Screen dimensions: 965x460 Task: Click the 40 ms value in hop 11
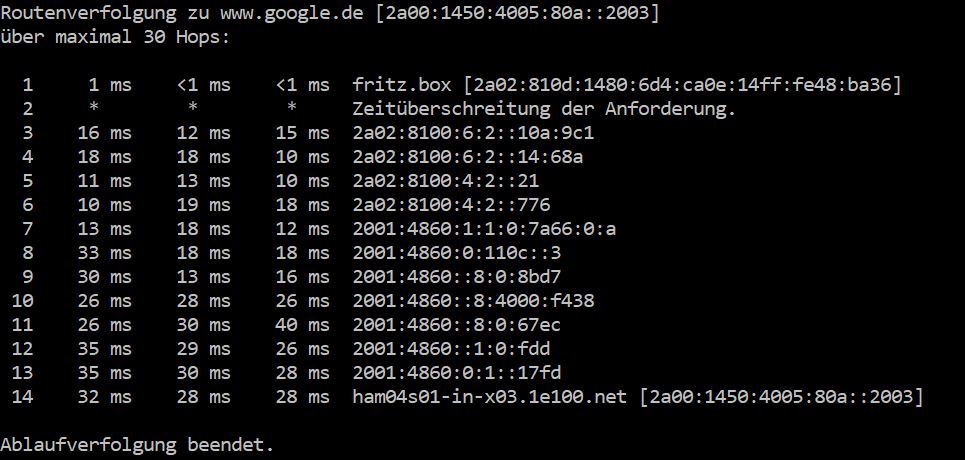tap(302, 325)
